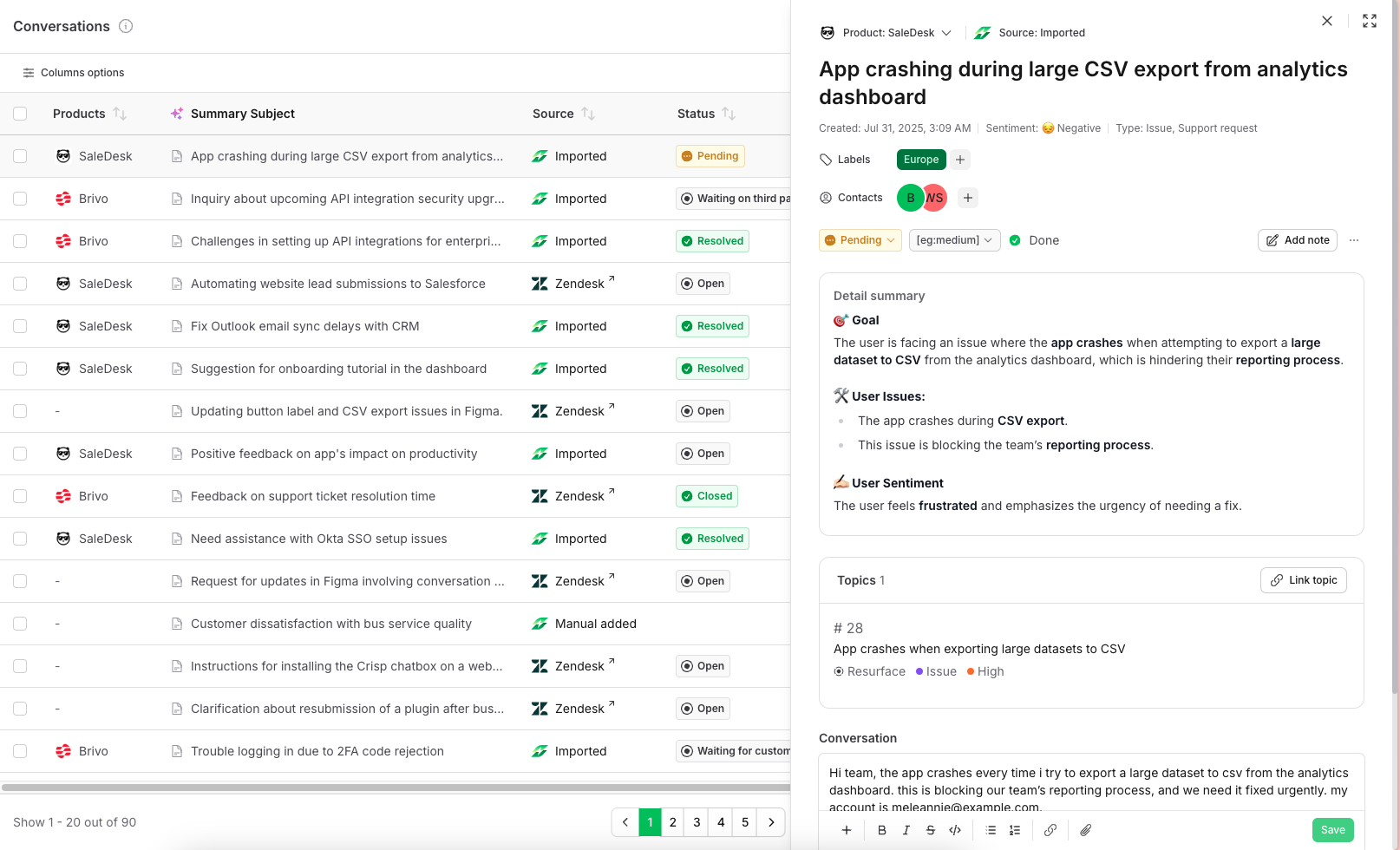Insert code block using code icon
Image resolution: width=1400 pixels, height=850 pixels.
tap(955, 830)
